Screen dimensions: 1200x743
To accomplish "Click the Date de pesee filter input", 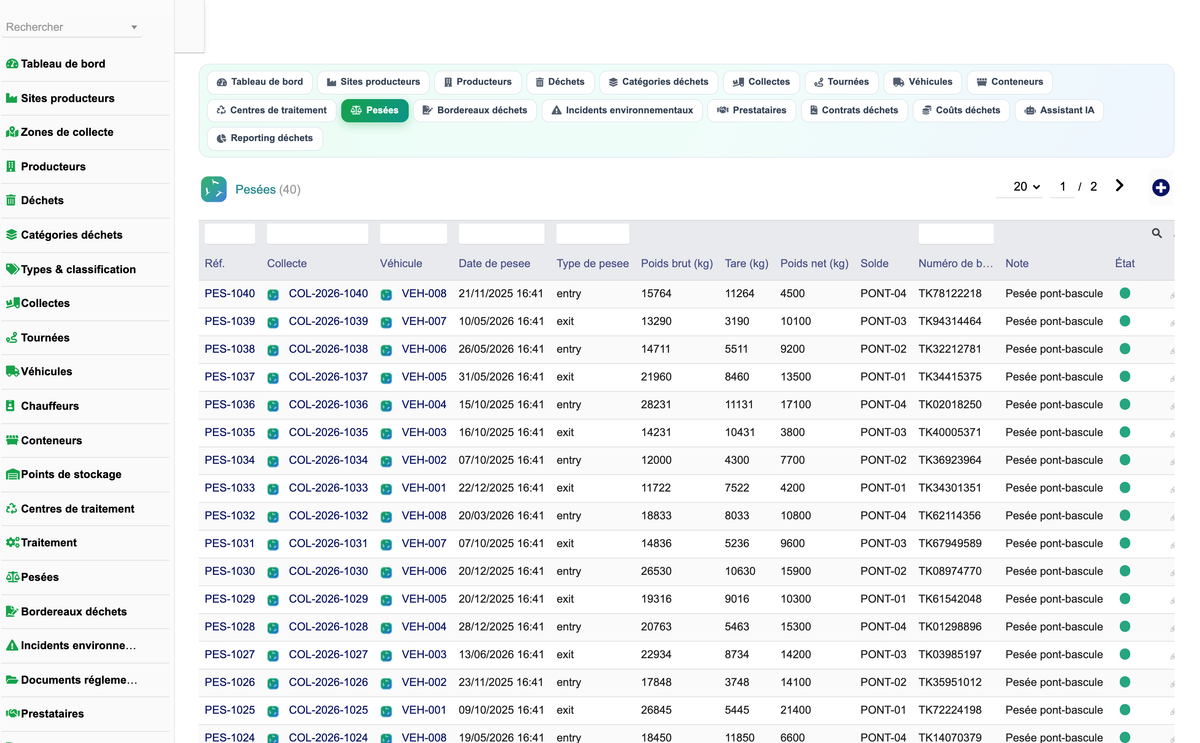I will [x=502, y=234].
